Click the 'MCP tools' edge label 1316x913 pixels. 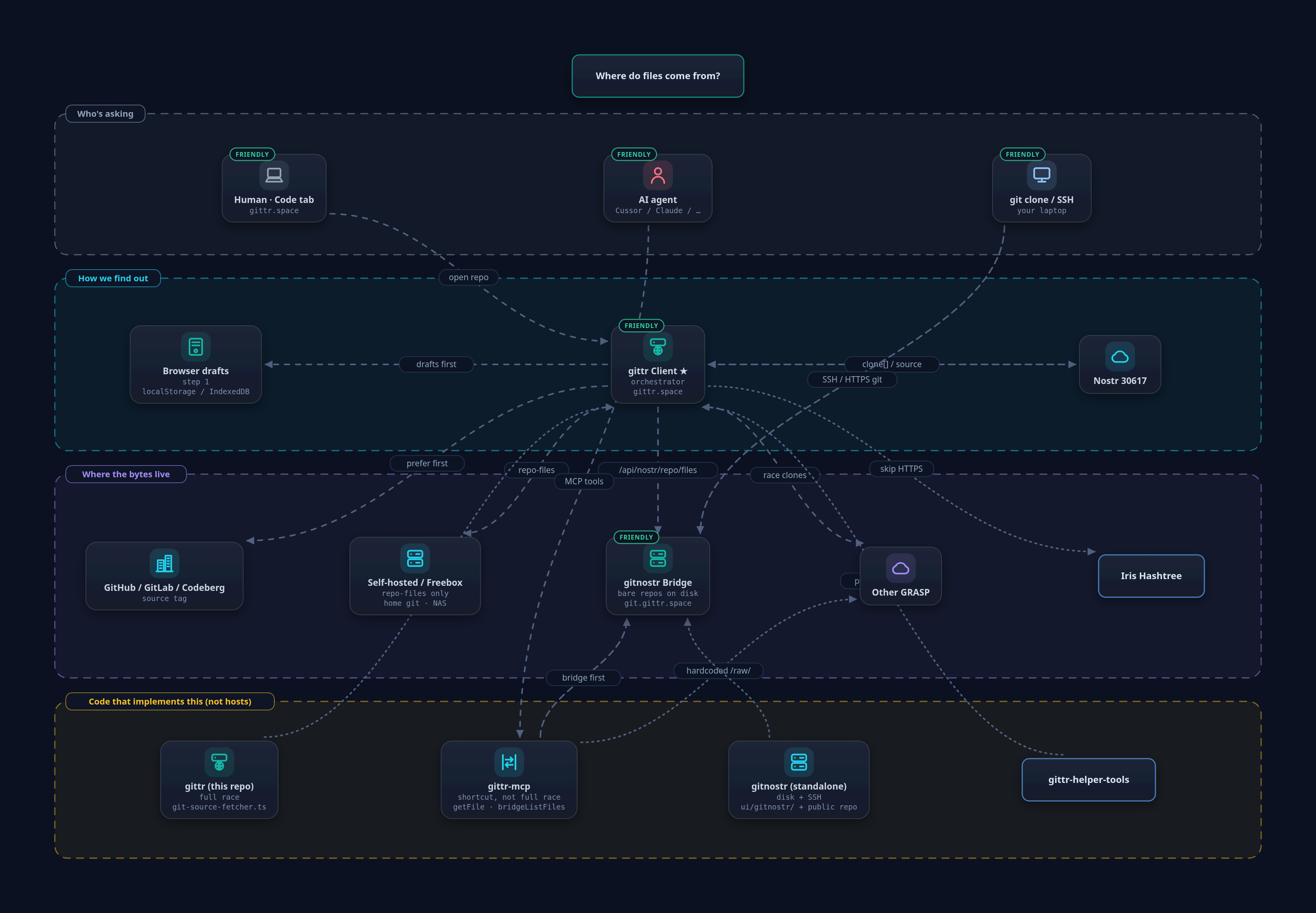pos(584,482)
